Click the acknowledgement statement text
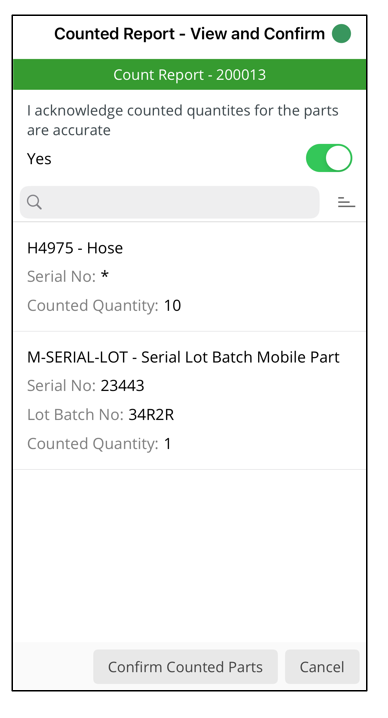 (182, 120)
